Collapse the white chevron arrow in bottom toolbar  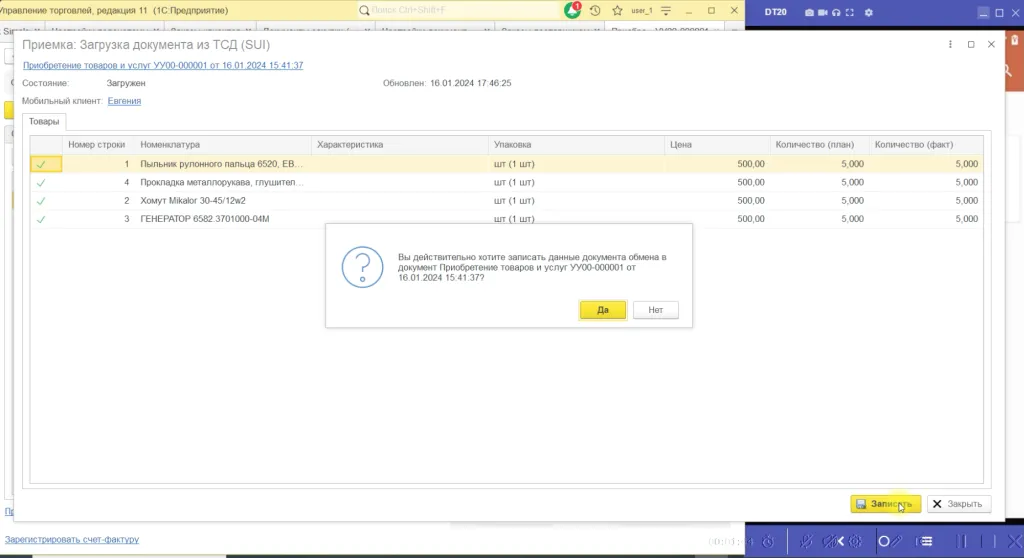(840, 541)
